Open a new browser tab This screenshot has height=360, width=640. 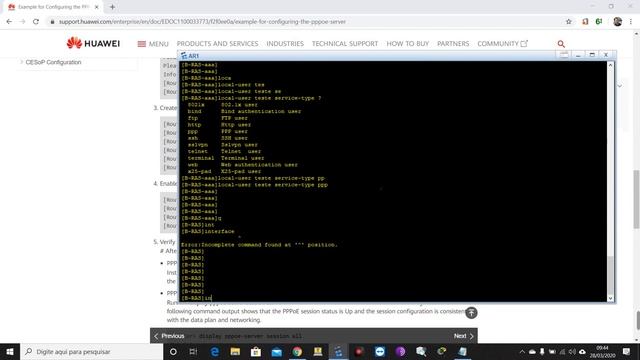(x=112, y=7)
